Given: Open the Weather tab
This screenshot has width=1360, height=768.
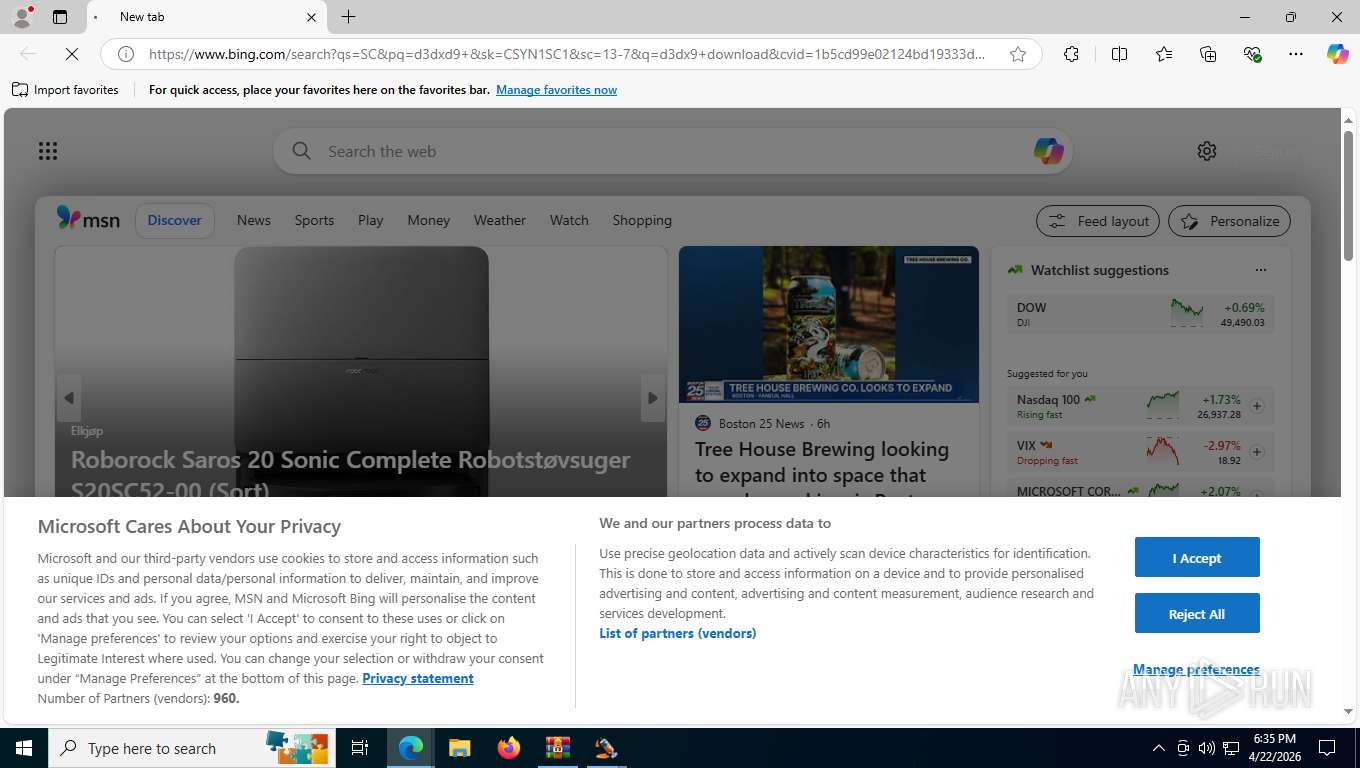Looking at the screenshot, I should [500, 220].
